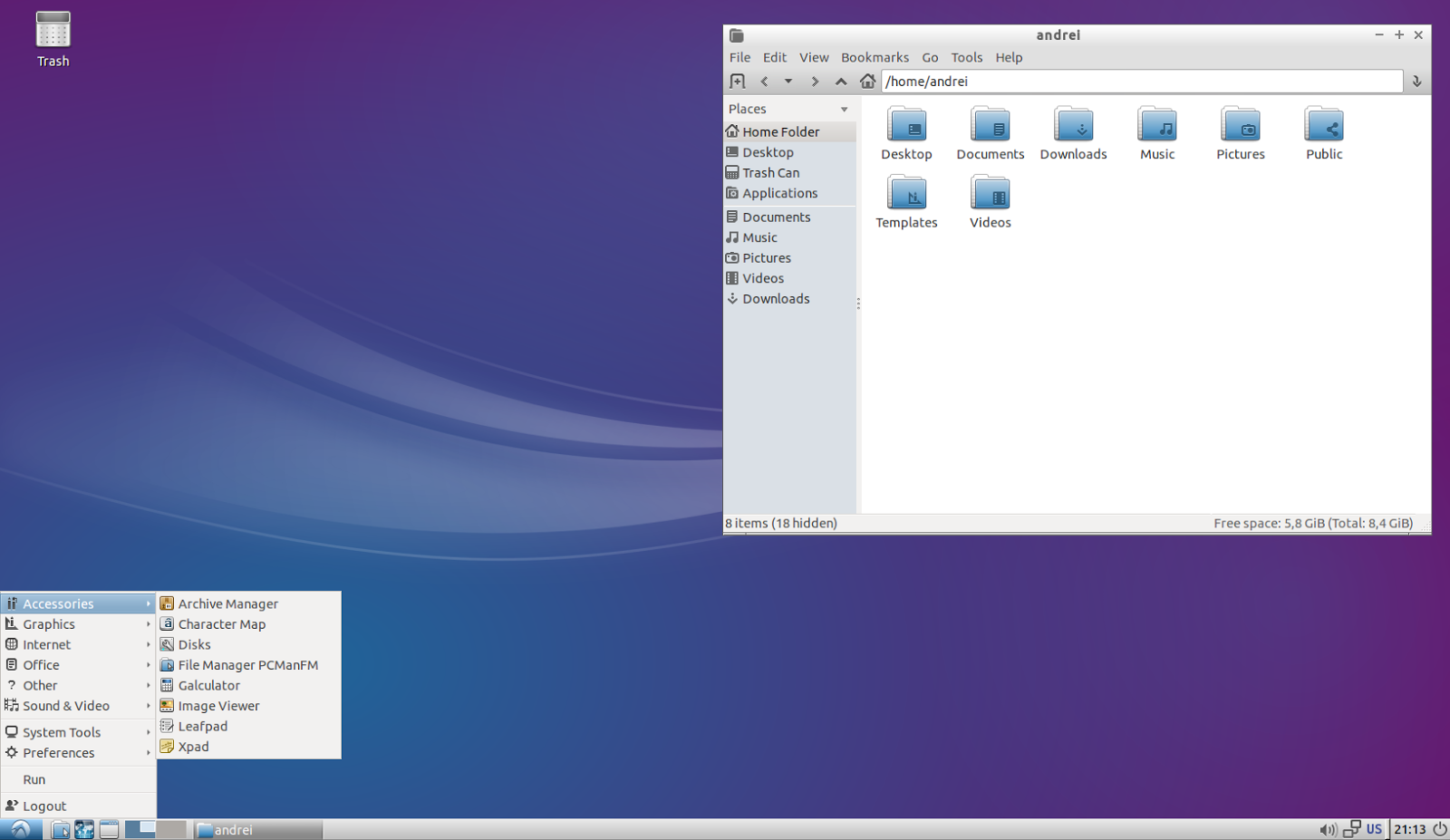Expand the Back button history dropdown
Screen dimensions: 1450x840
pos(788,81)
